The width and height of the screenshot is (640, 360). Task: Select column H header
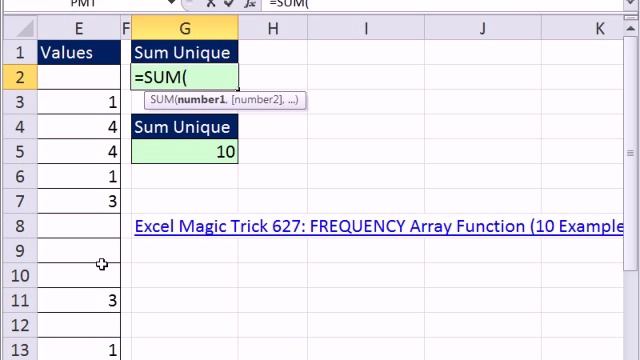(x=273, y=28)
